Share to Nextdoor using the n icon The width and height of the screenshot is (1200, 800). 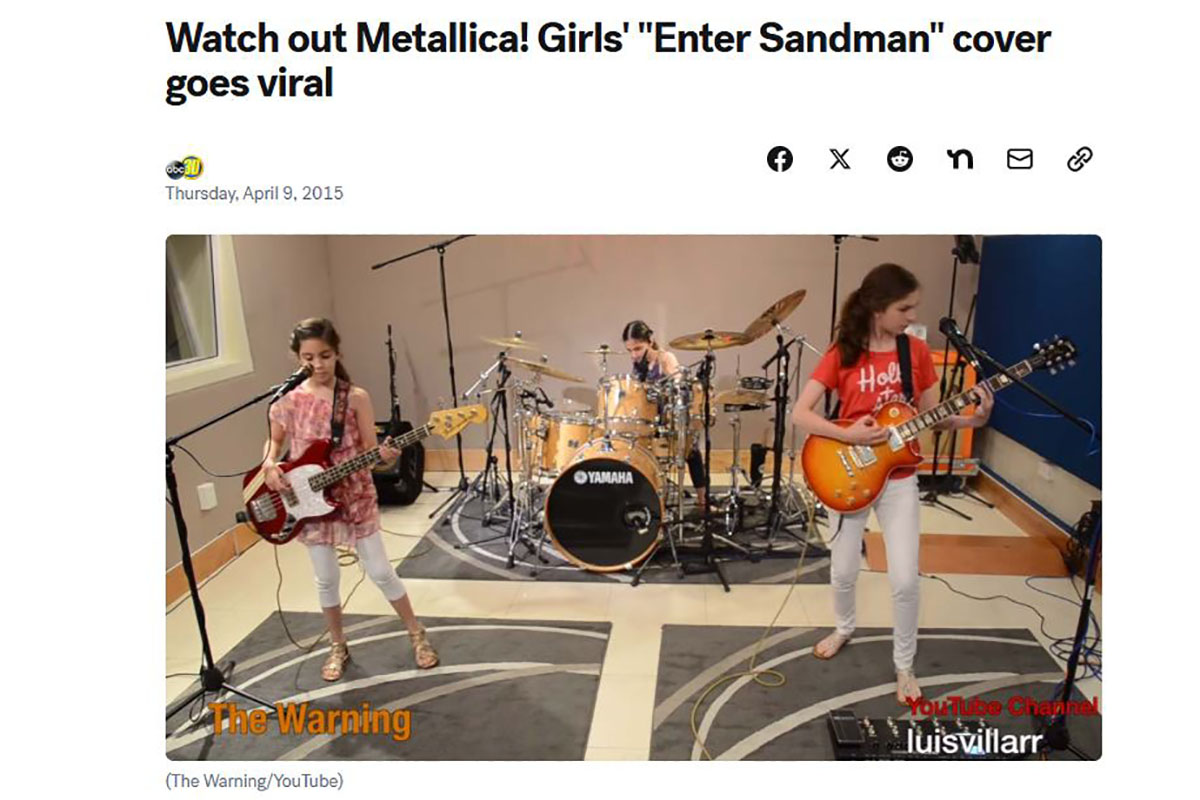pos(960,159)
